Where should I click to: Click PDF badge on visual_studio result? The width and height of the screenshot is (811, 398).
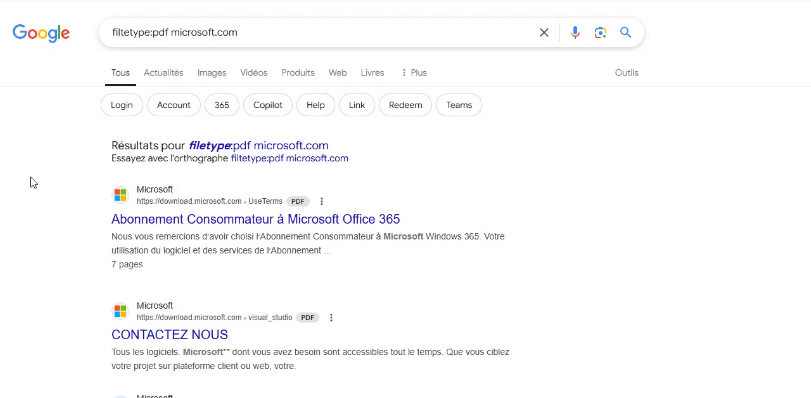coord(308,317)
